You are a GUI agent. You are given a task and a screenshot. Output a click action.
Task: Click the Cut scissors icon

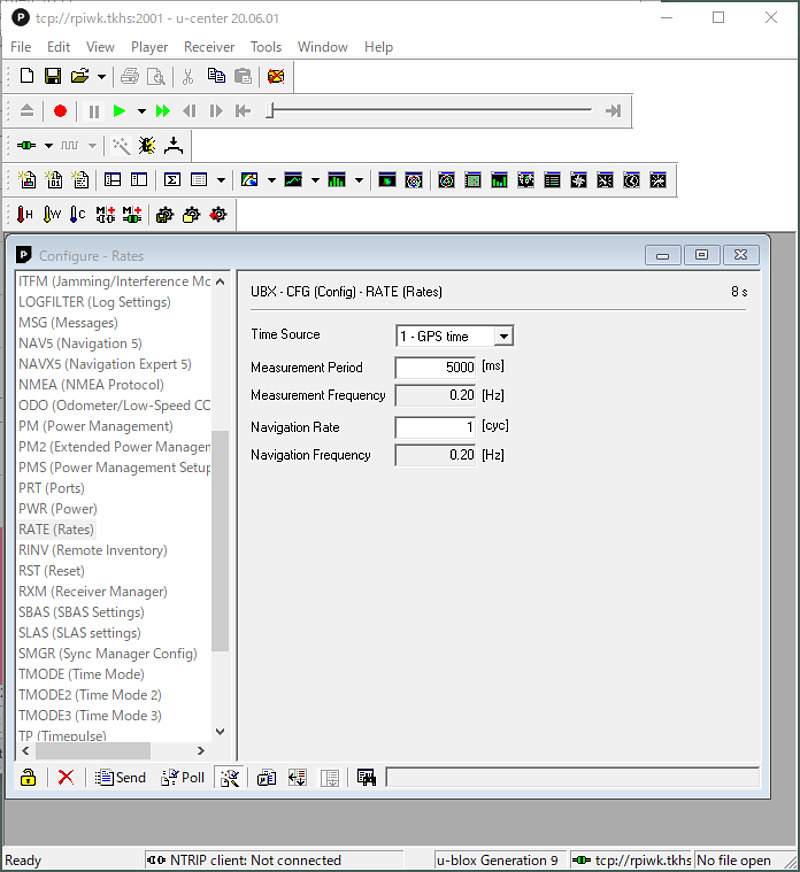(188, 76)
